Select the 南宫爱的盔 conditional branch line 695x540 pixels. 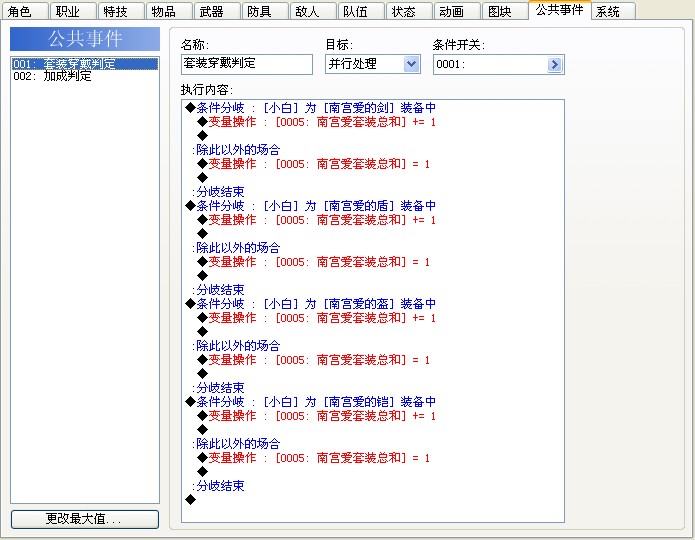[310, 304]
